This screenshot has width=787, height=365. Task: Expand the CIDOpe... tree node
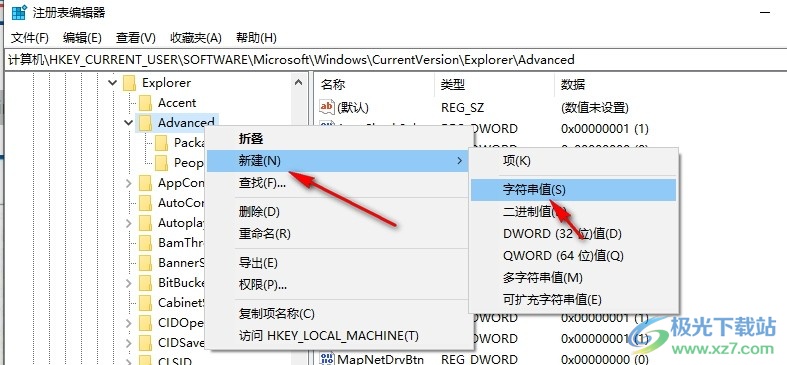pos(128,323)
